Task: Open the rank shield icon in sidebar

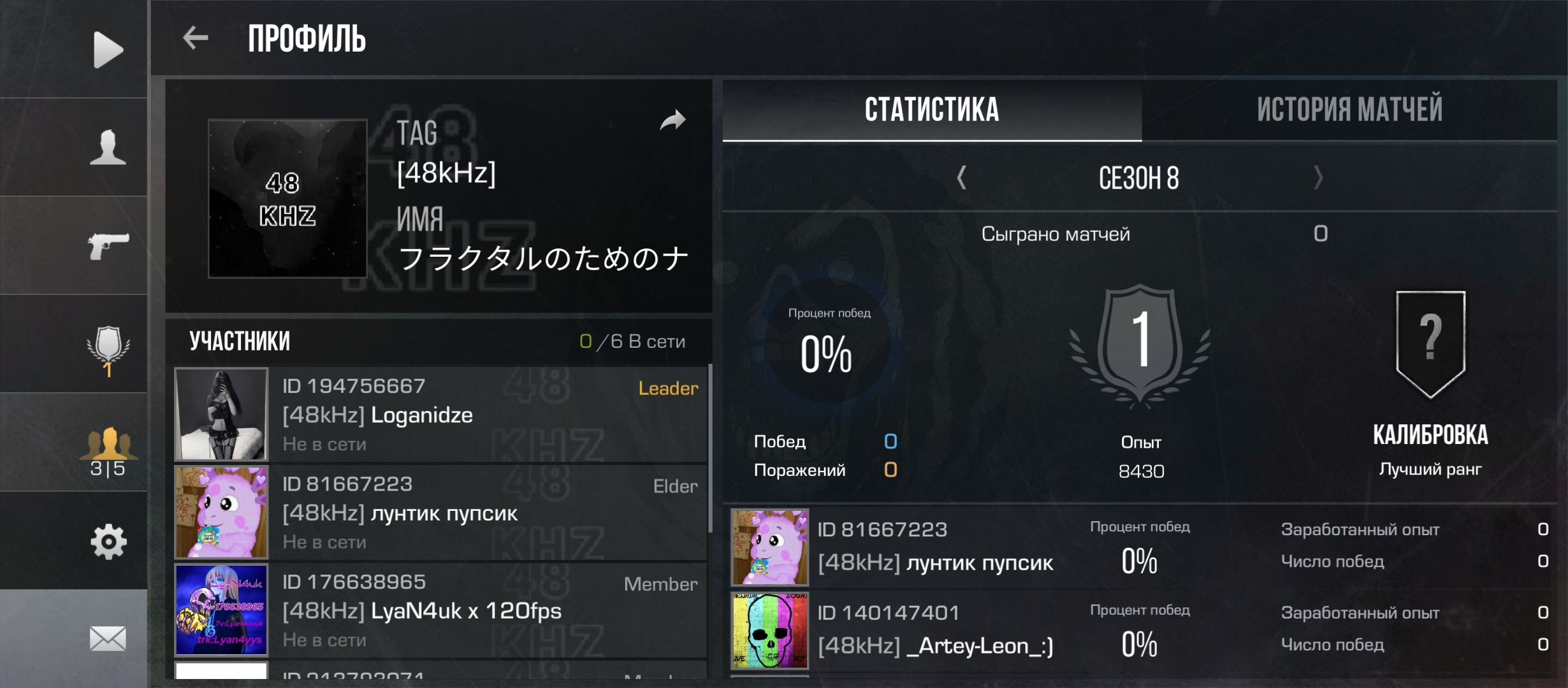Action: tap(108, 351)
